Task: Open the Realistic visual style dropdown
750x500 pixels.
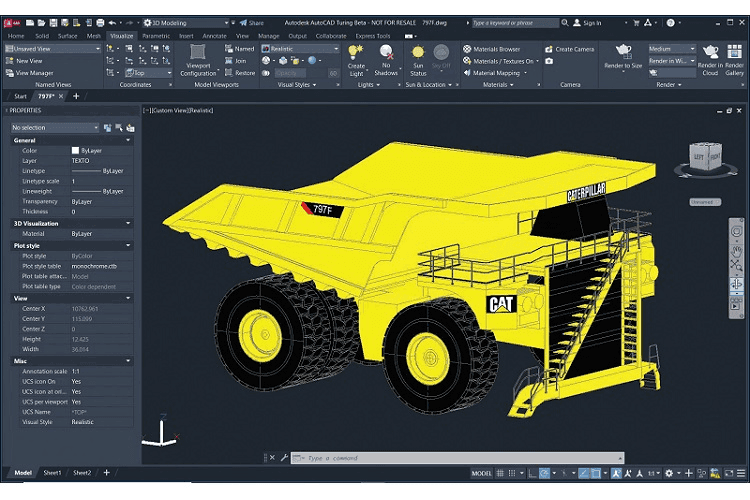Action: [x=300, y=49]
